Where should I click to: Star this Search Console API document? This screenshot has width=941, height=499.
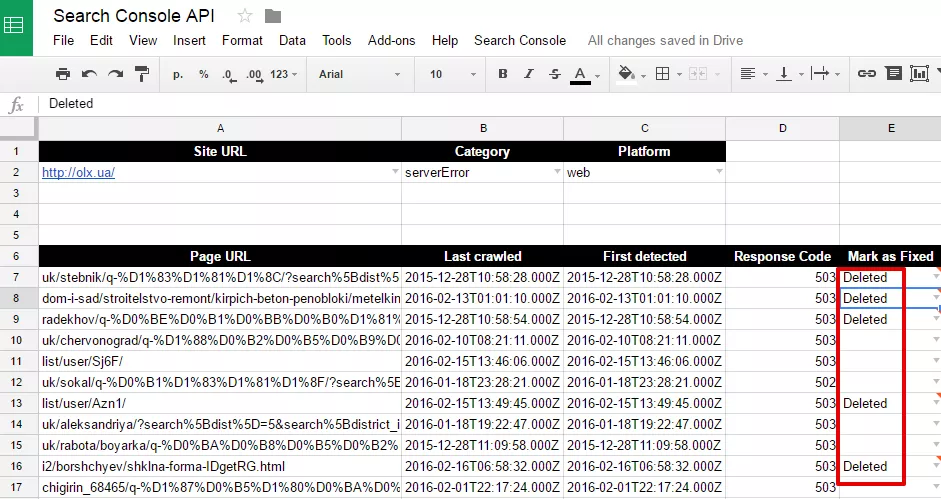click(244, 16)
